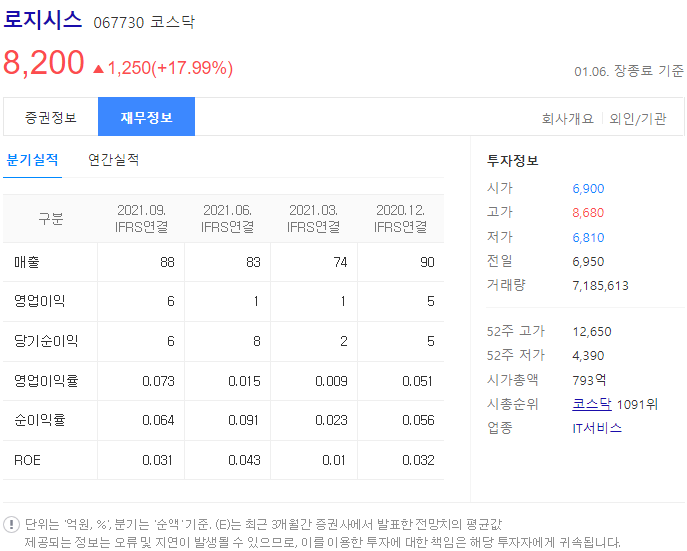Image resolution: width=687 pixels, height=551 pixels.
Task: Click the ROE row label
Action: click(x=27, y=460)
